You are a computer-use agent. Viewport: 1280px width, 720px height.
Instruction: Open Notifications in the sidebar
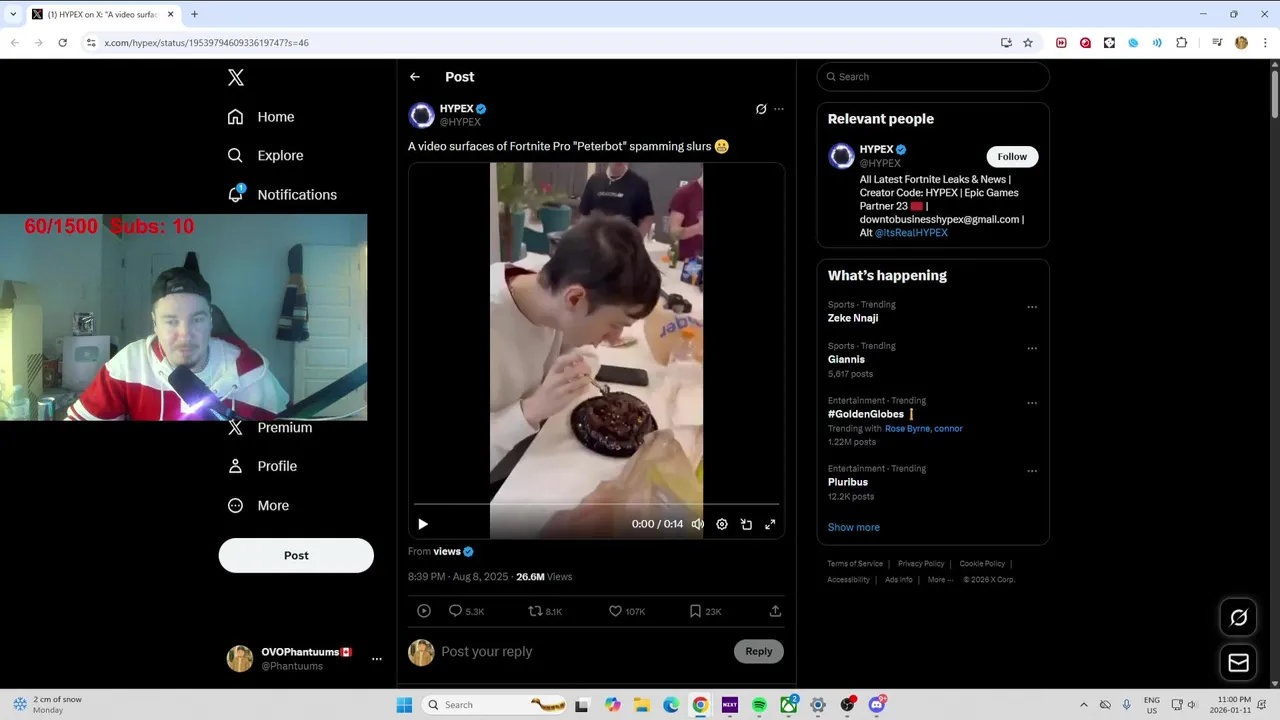(282, 195)
